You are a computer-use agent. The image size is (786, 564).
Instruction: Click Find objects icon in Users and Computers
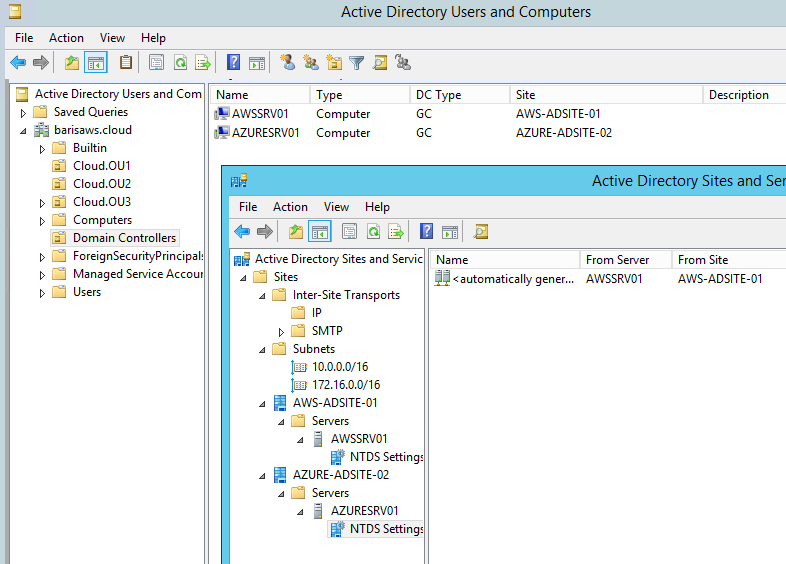[380, 63]
